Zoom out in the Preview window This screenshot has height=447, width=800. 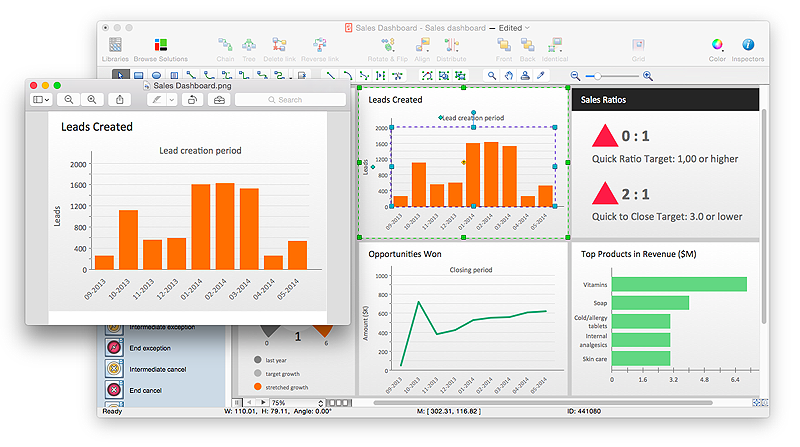pos(69,100)
